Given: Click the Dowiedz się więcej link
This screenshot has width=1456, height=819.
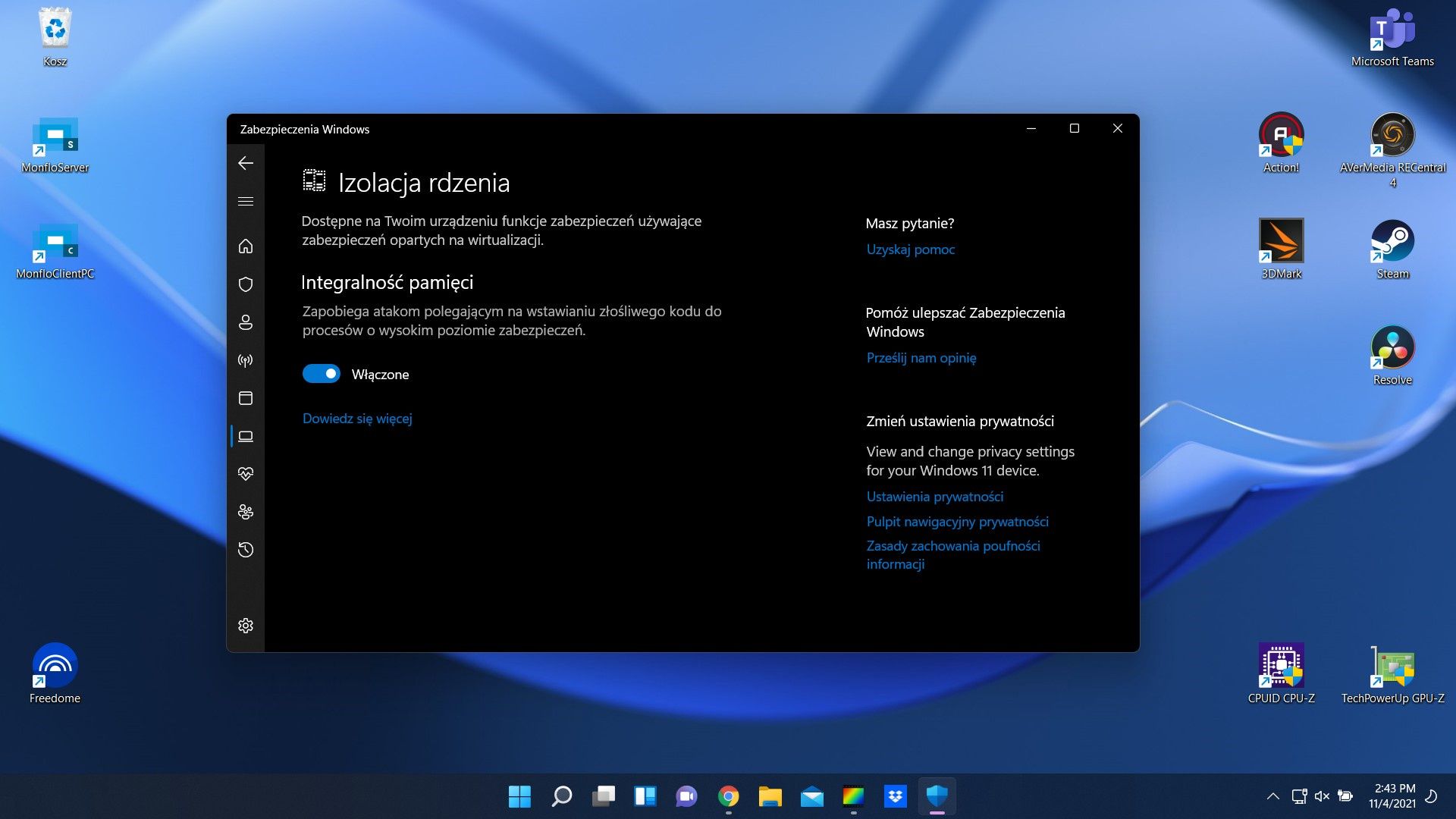Looking at the screenshot, I should [x=357, y=419].
